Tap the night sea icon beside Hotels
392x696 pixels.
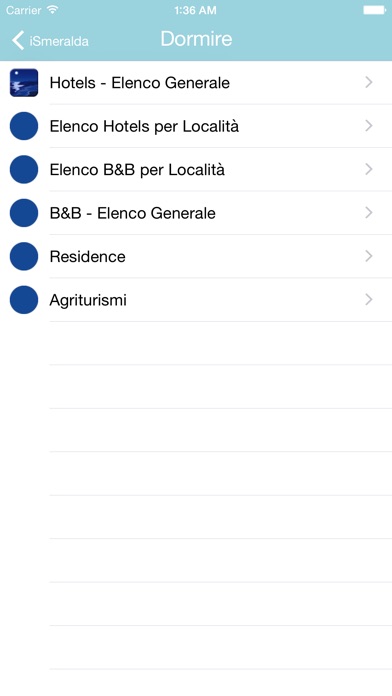[x=24, y=83]
